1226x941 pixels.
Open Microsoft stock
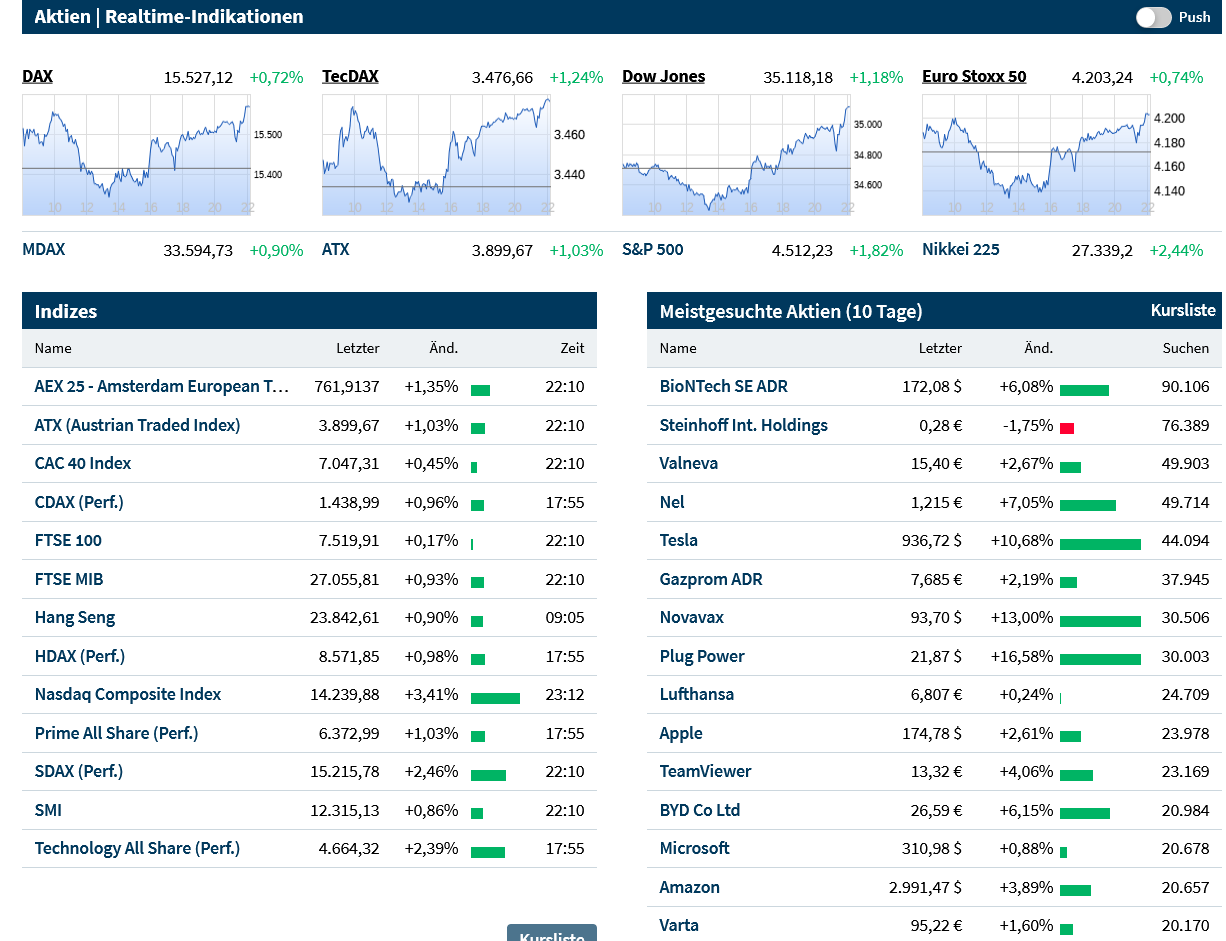pyautogui.click(x=695, y=849)
